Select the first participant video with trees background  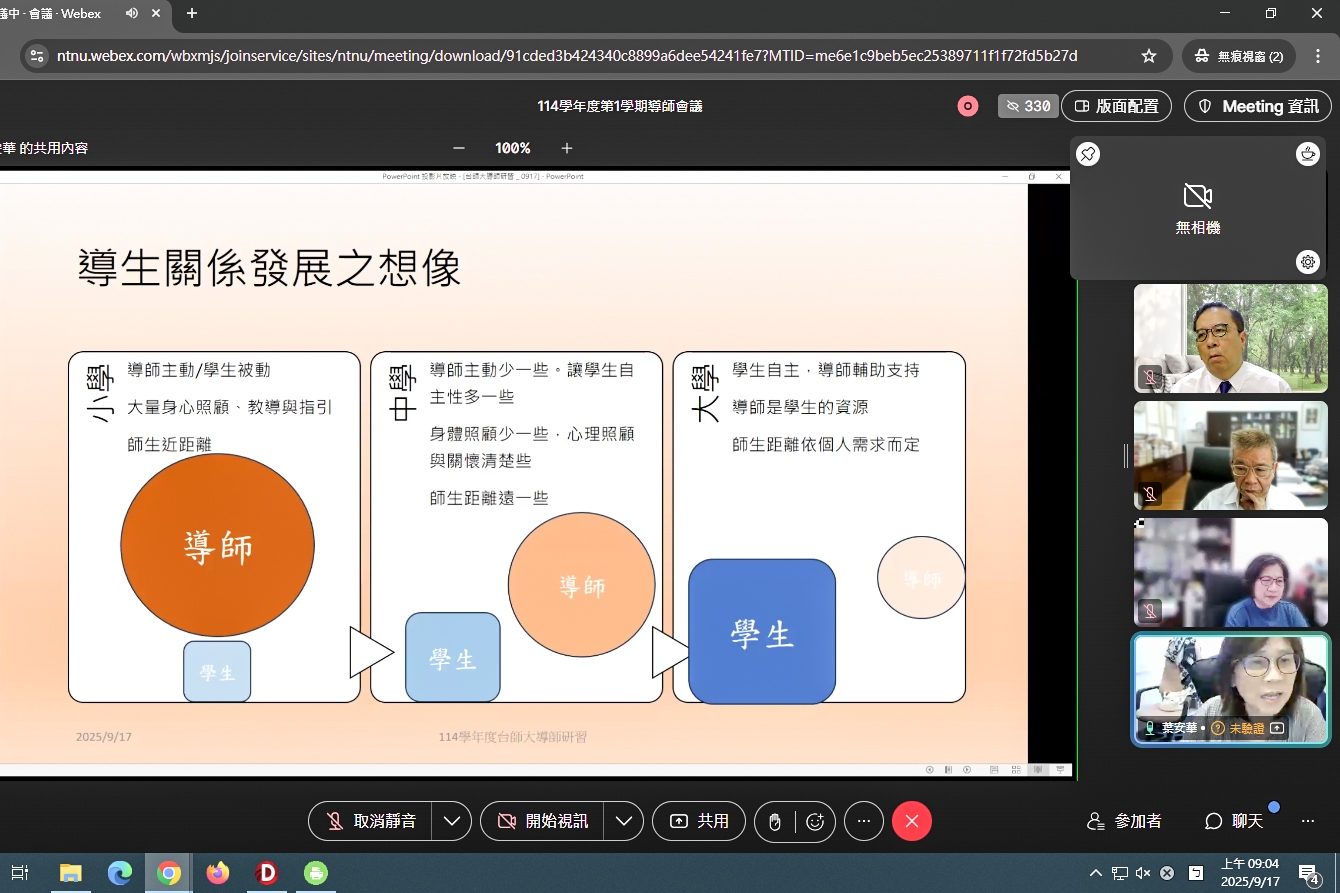[x=1231, y=338]
